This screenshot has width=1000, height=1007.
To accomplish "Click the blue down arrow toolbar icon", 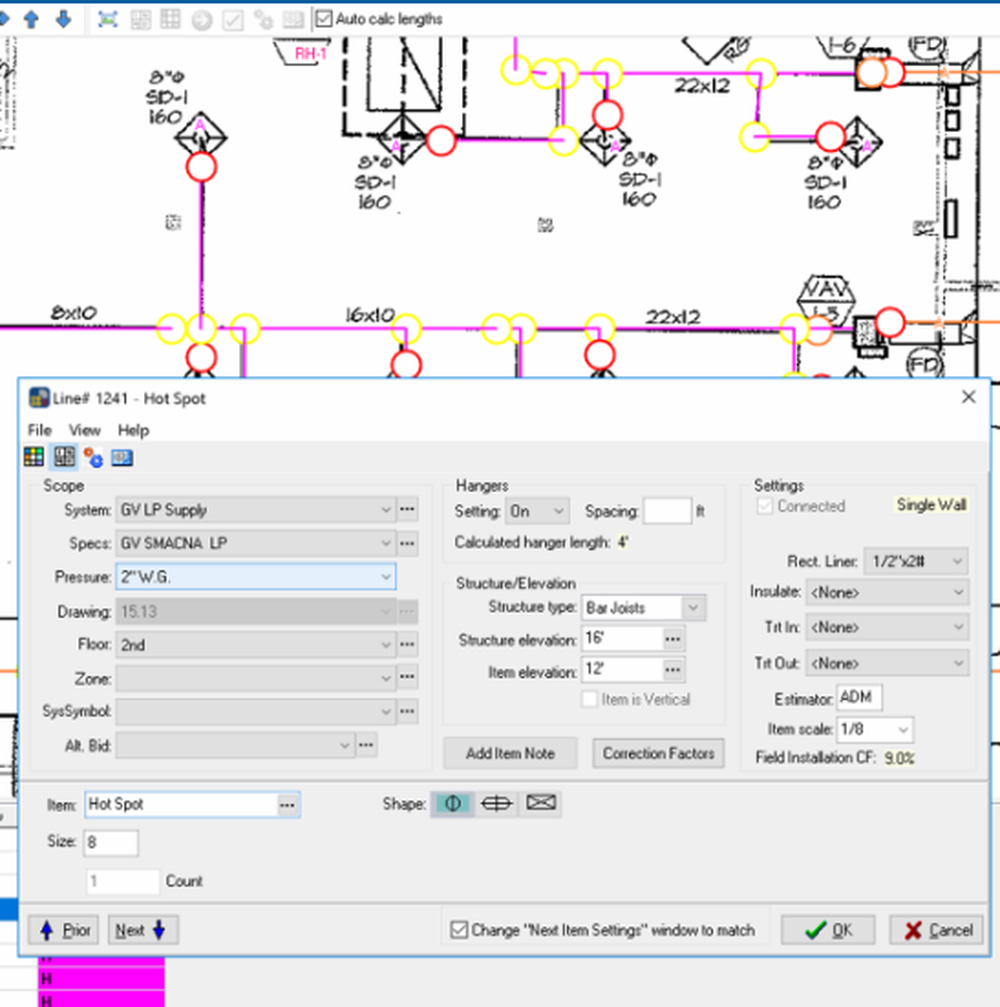I will (x=63, y=20).
